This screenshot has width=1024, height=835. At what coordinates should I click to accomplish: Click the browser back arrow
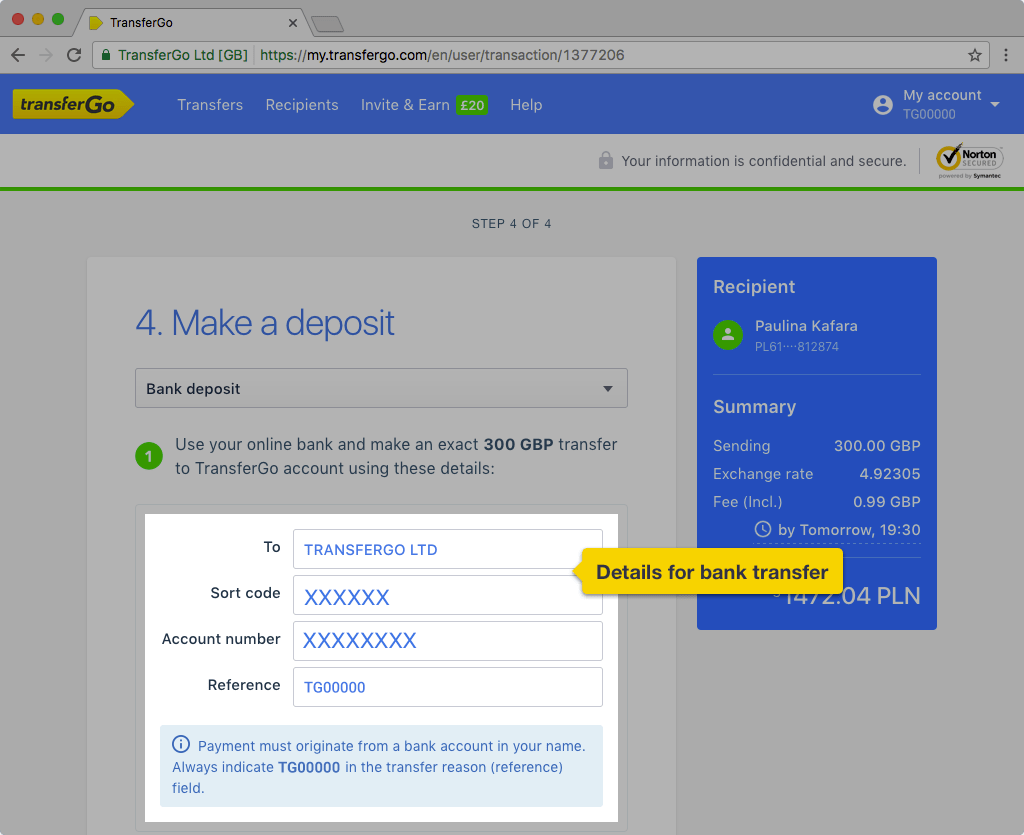click(18, 55)
